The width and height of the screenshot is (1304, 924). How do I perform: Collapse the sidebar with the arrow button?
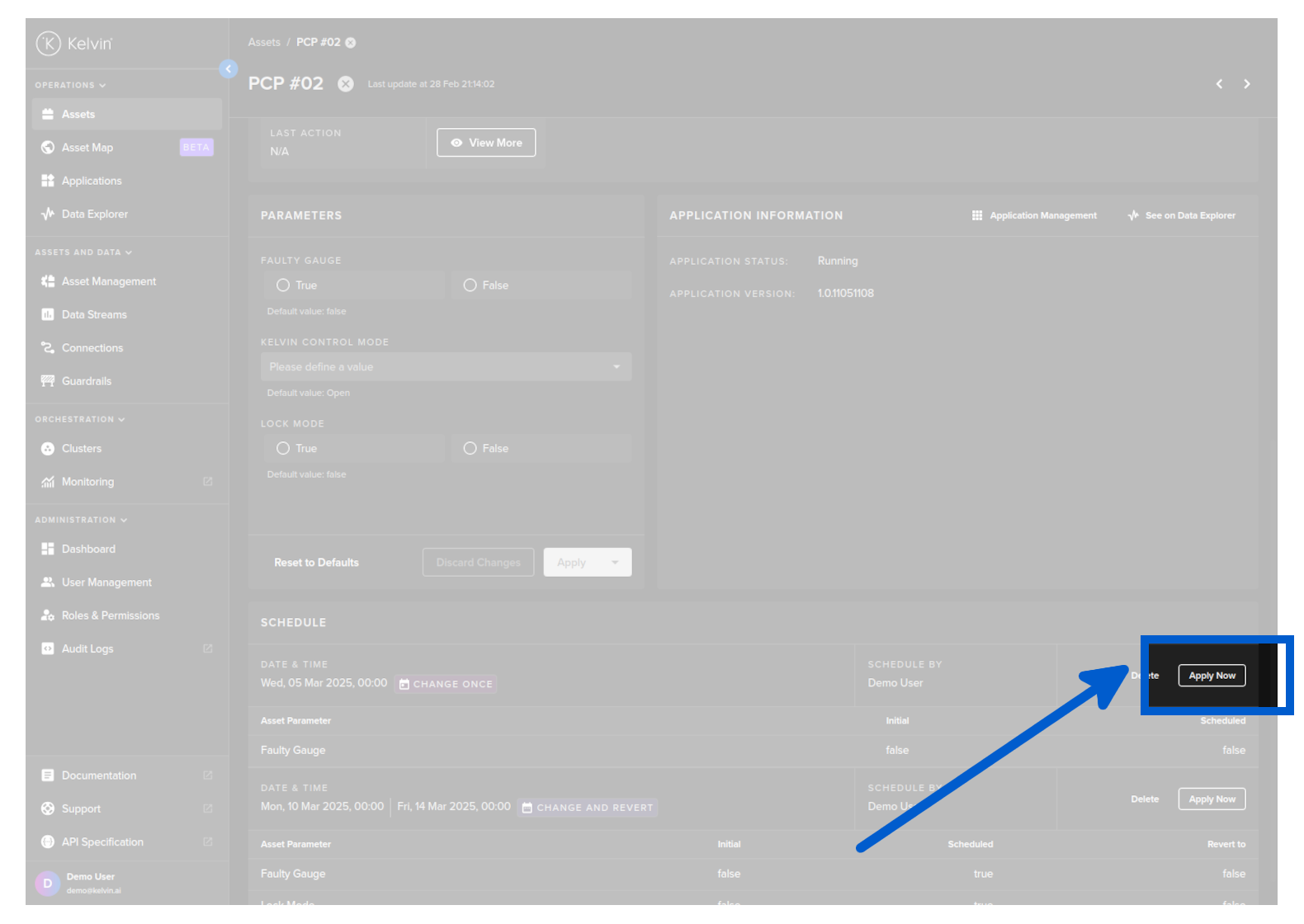pyautogui.click(x=229, y=69)
